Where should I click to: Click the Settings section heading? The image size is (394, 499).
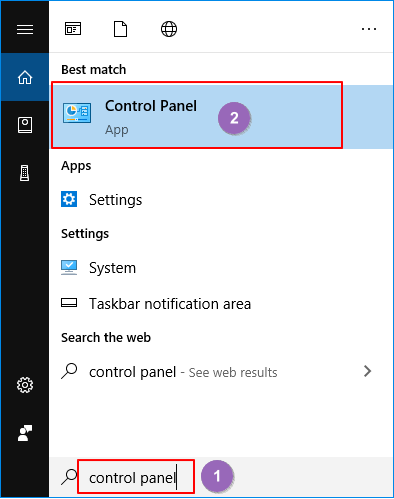tap(85, 234)
